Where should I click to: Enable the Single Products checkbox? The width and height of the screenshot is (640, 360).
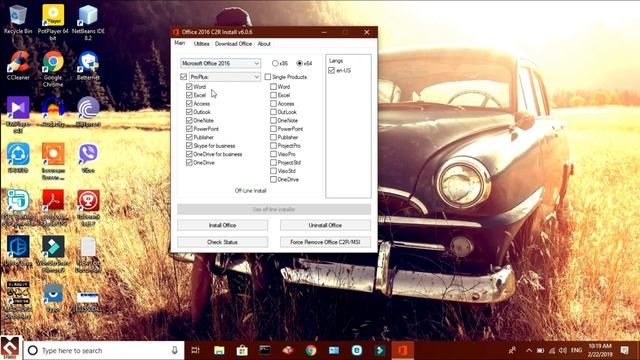click(268, 77)
